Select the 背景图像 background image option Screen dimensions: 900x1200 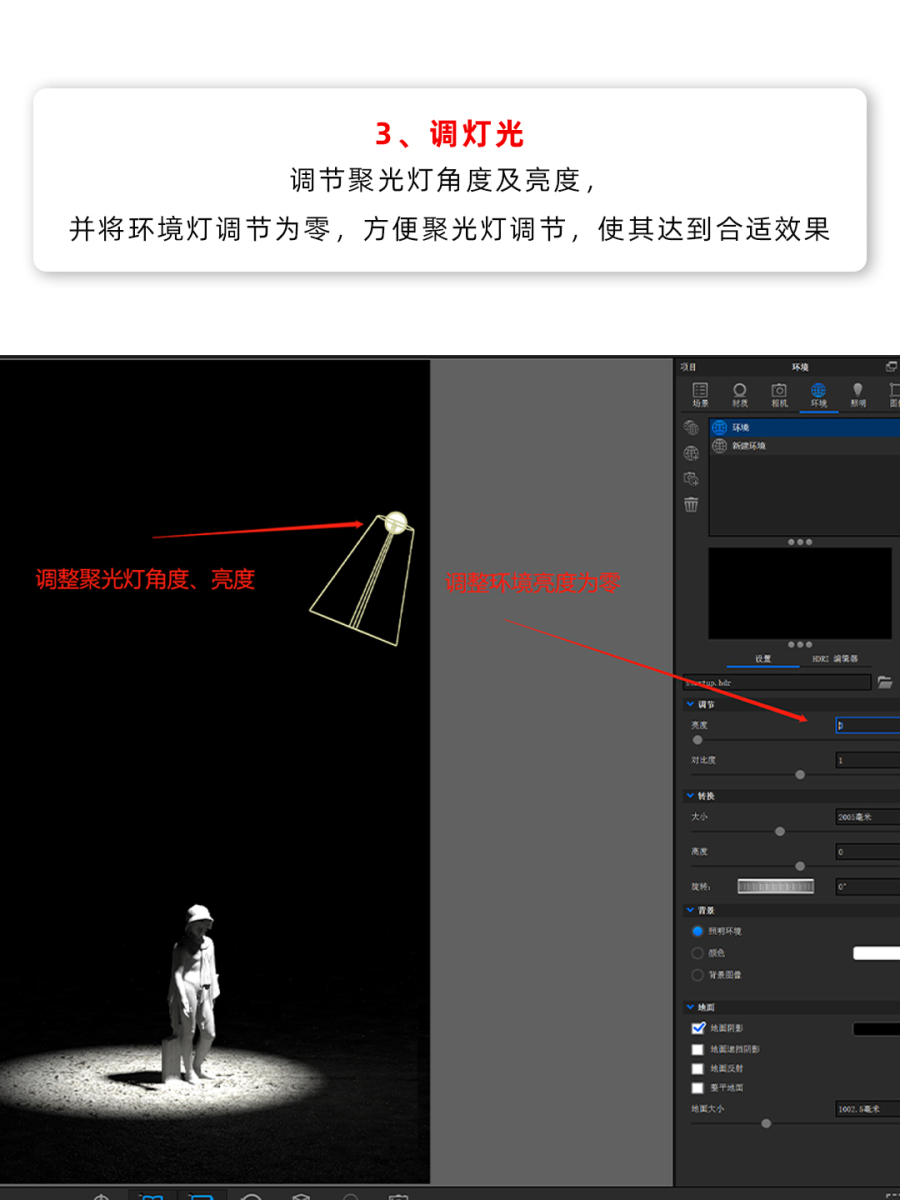pyautogui.click(x=698, y=975)
